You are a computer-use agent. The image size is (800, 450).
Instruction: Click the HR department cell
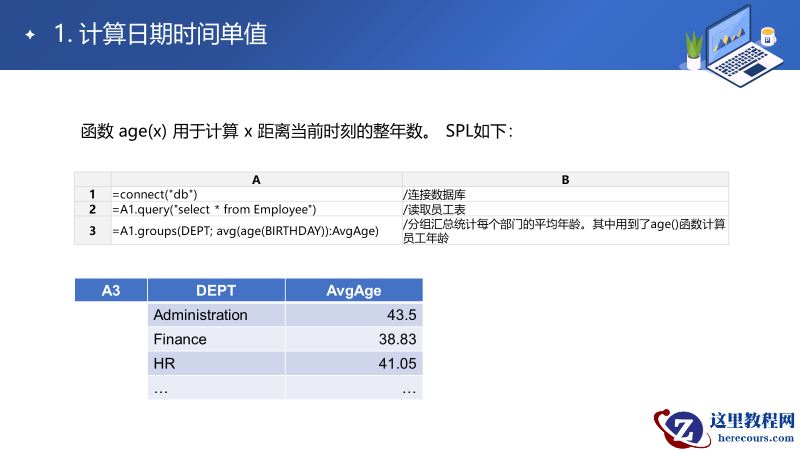click(216, 363)
